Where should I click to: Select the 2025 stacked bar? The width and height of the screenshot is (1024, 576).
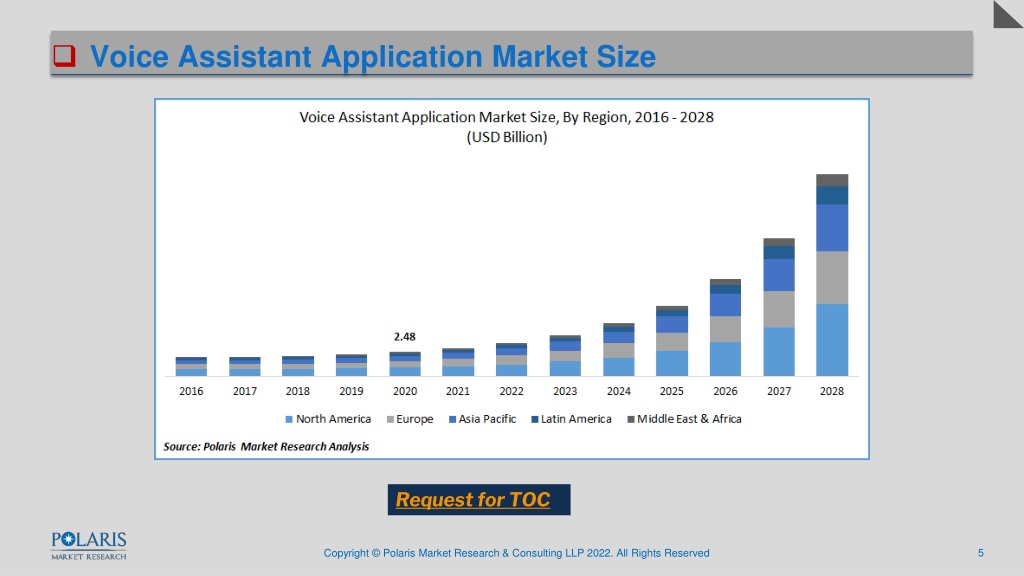[x=672, y=341]
